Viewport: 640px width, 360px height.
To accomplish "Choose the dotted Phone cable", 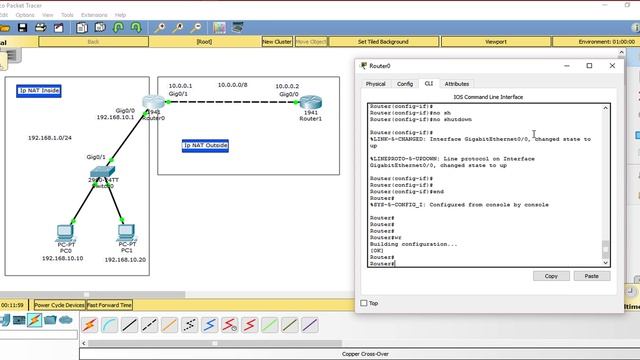I will coord(189,325).
